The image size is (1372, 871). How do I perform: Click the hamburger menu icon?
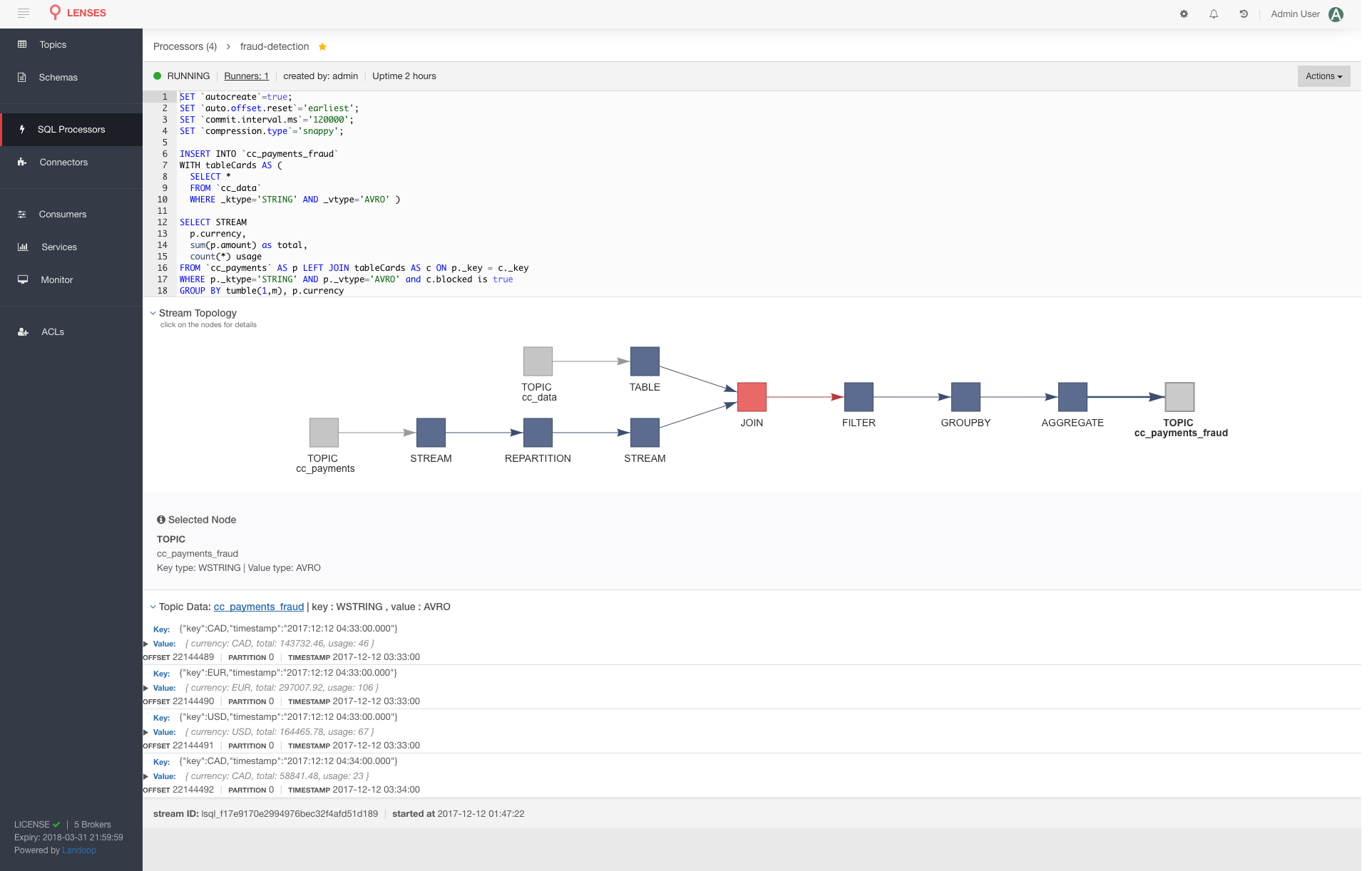coord(24,13)
